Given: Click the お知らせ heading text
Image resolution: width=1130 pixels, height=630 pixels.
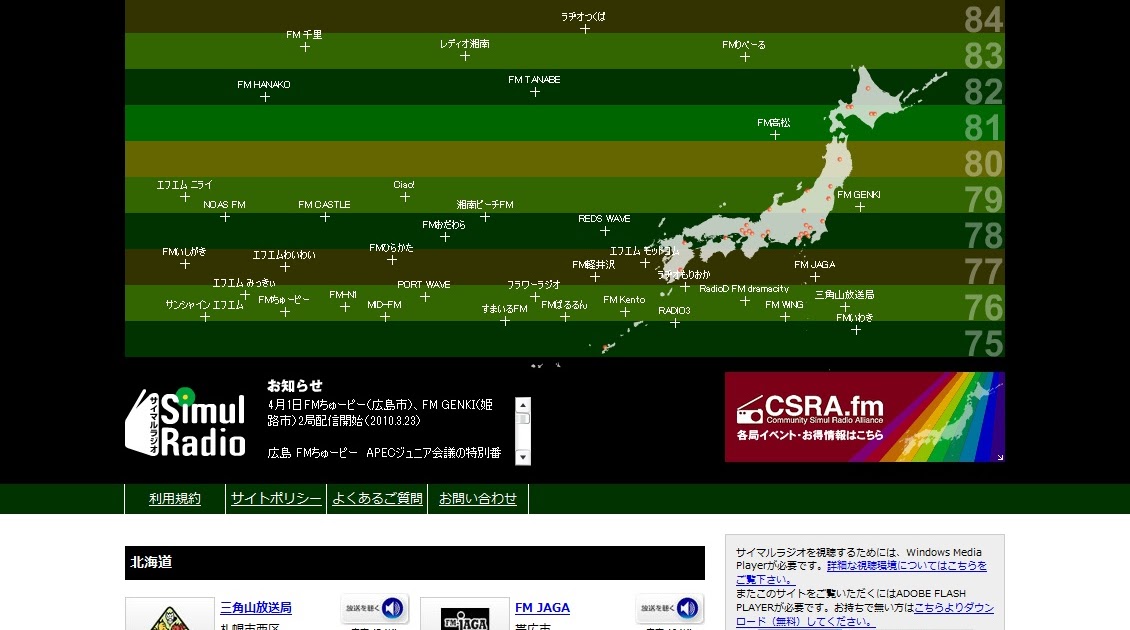Looking at the screenshot, I should pyautogui.click(x=295, y=386).
